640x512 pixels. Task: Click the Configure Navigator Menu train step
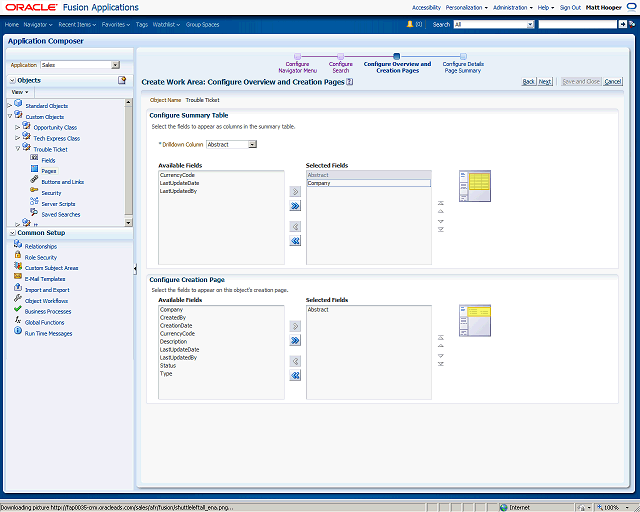298,65
